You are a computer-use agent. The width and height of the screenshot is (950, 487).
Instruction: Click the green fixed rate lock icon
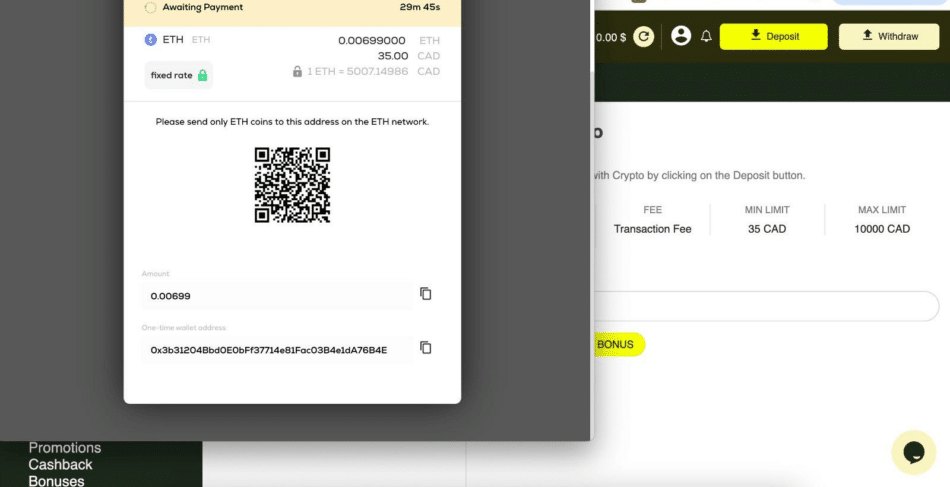pos(202,75)
